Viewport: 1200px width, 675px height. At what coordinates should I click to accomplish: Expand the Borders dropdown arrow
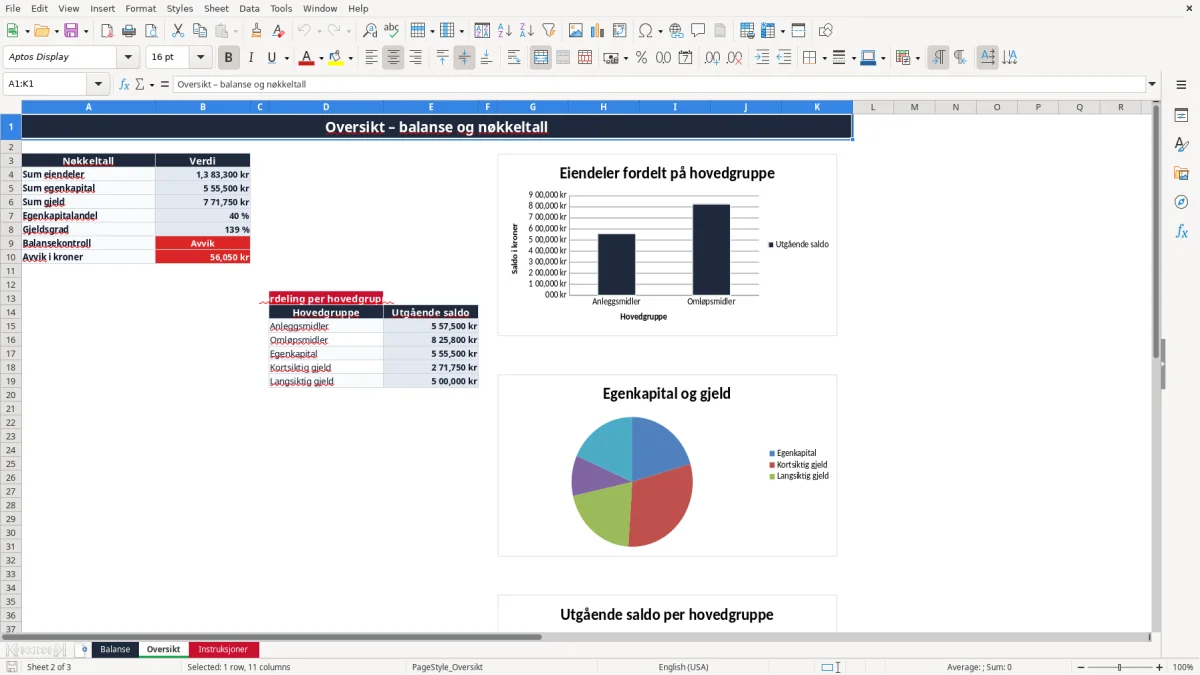coord(824,58)
